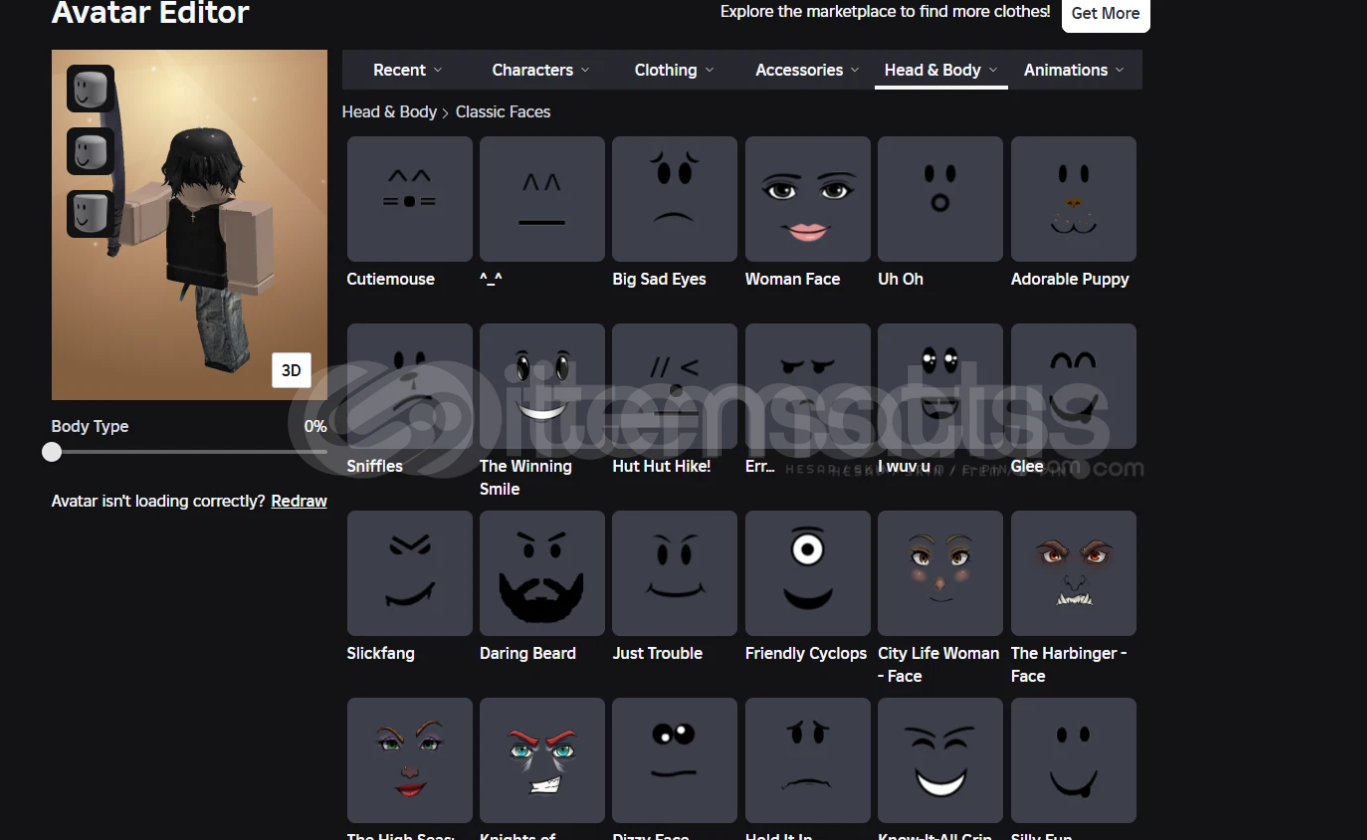Select the Err... face

pyautogui.click(x=808, y=386)
